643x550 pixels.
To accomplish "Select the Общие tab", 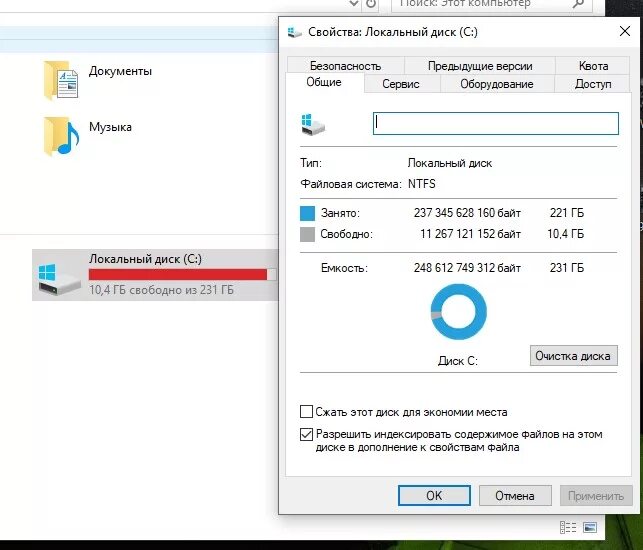I will (x=324, y=82).
